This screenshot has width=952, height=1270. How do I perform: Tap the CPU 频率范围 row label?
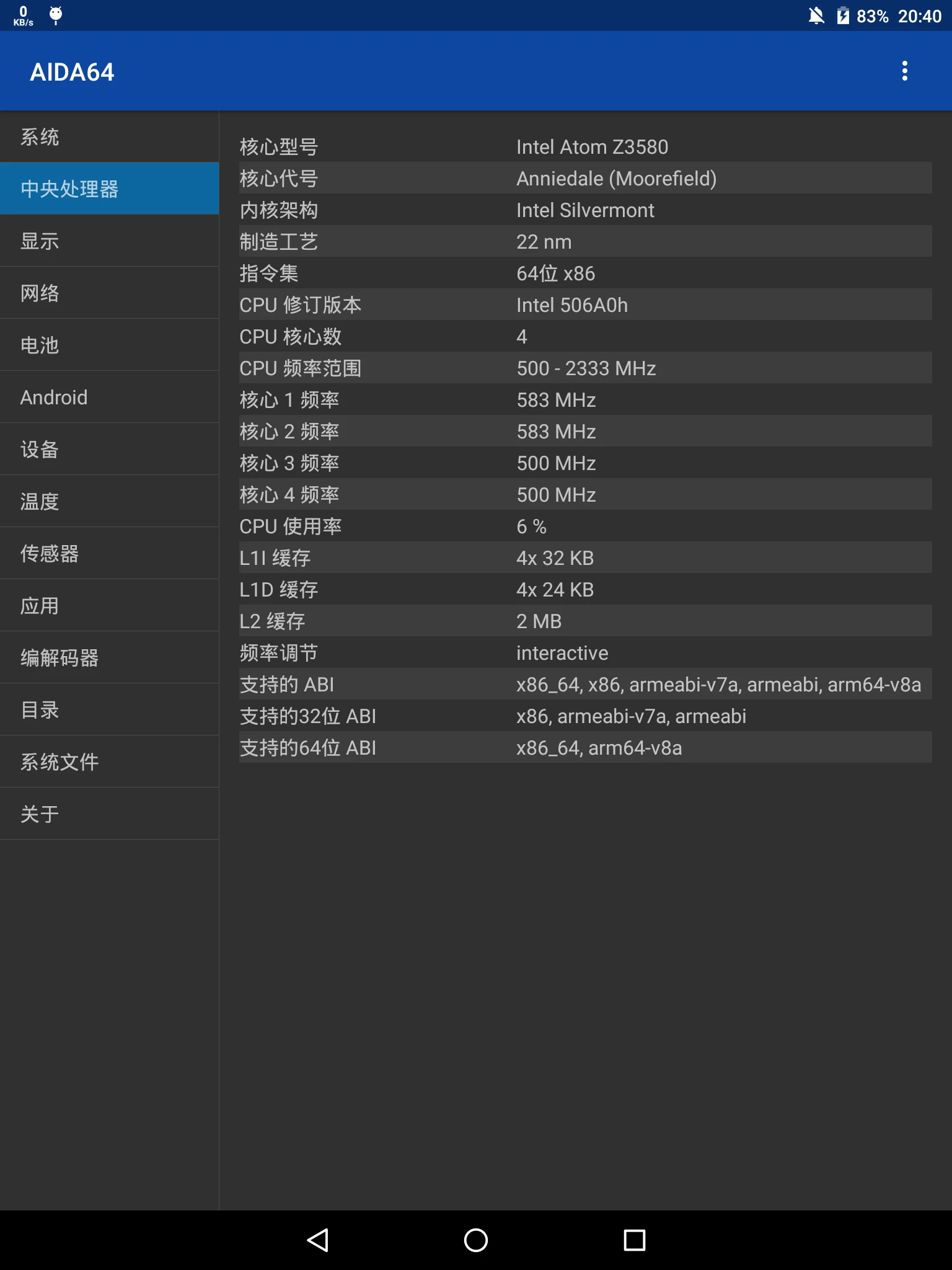(300, 368)
